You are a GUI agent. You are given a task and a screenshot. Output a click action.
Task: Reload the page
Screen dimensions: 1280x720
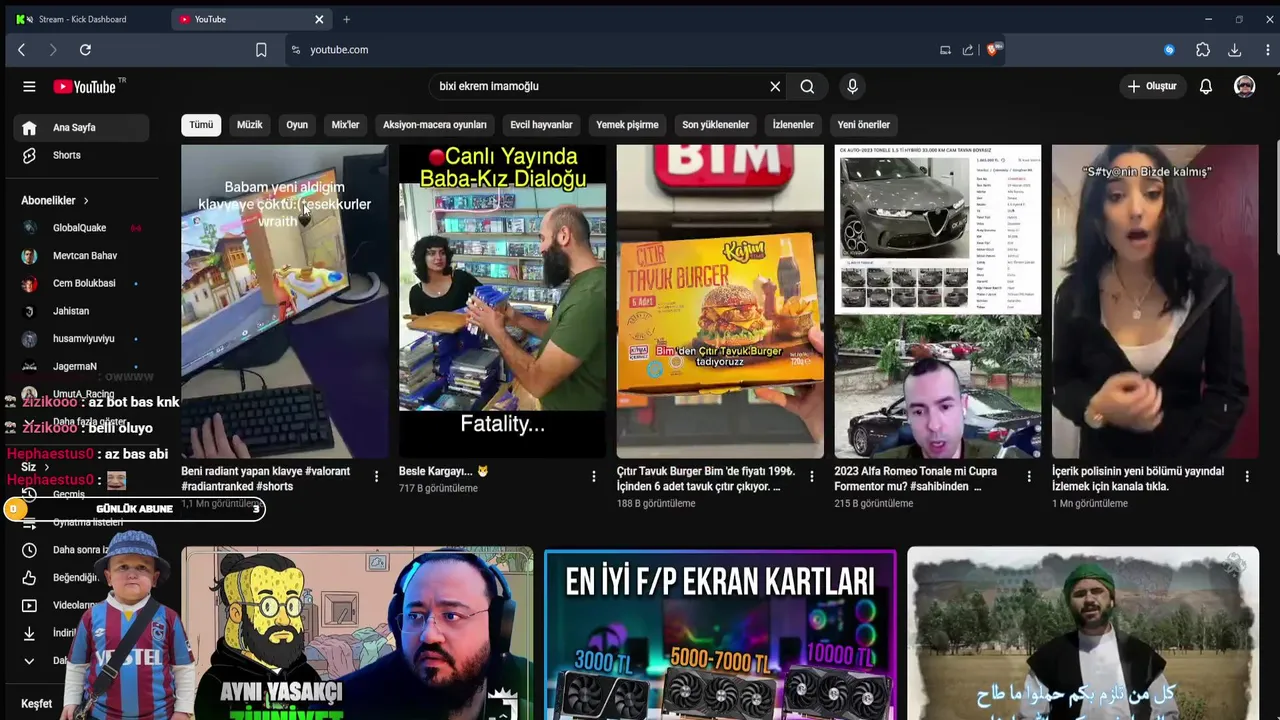pos(85,50)
